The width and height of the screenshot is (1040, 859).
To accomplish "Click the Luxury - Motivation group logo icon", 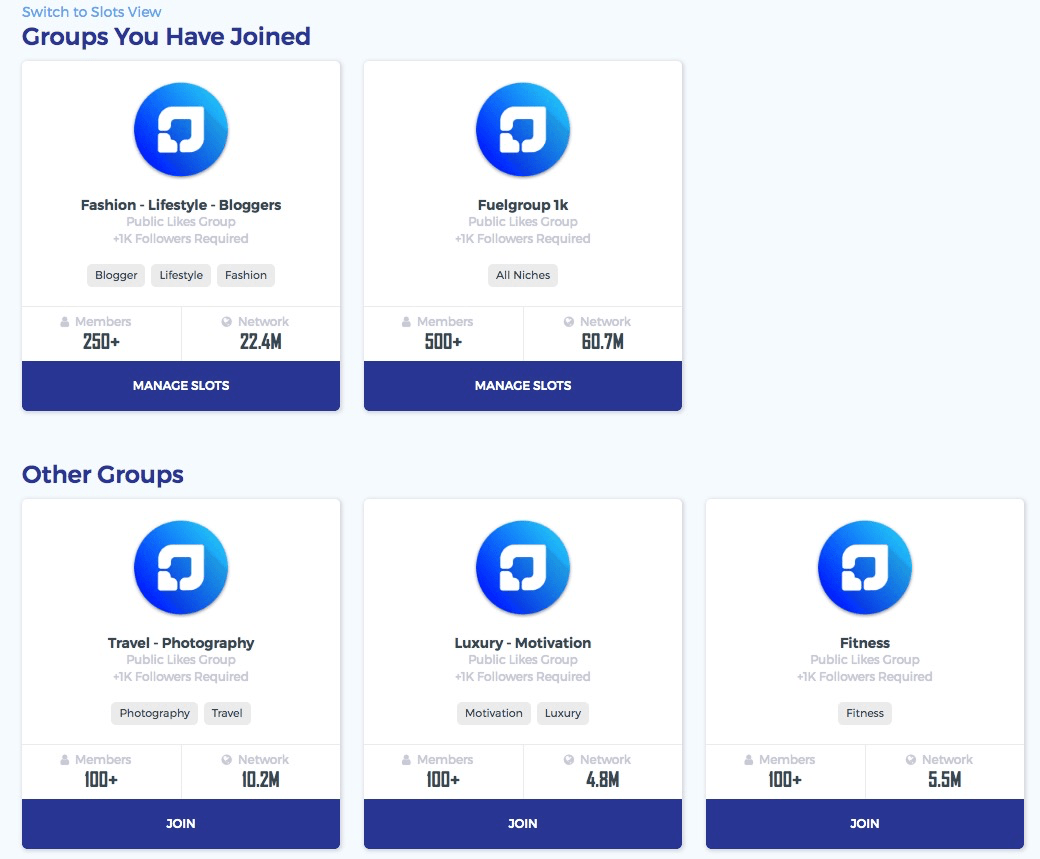I will pyautogui.click(x=522, y=567).
